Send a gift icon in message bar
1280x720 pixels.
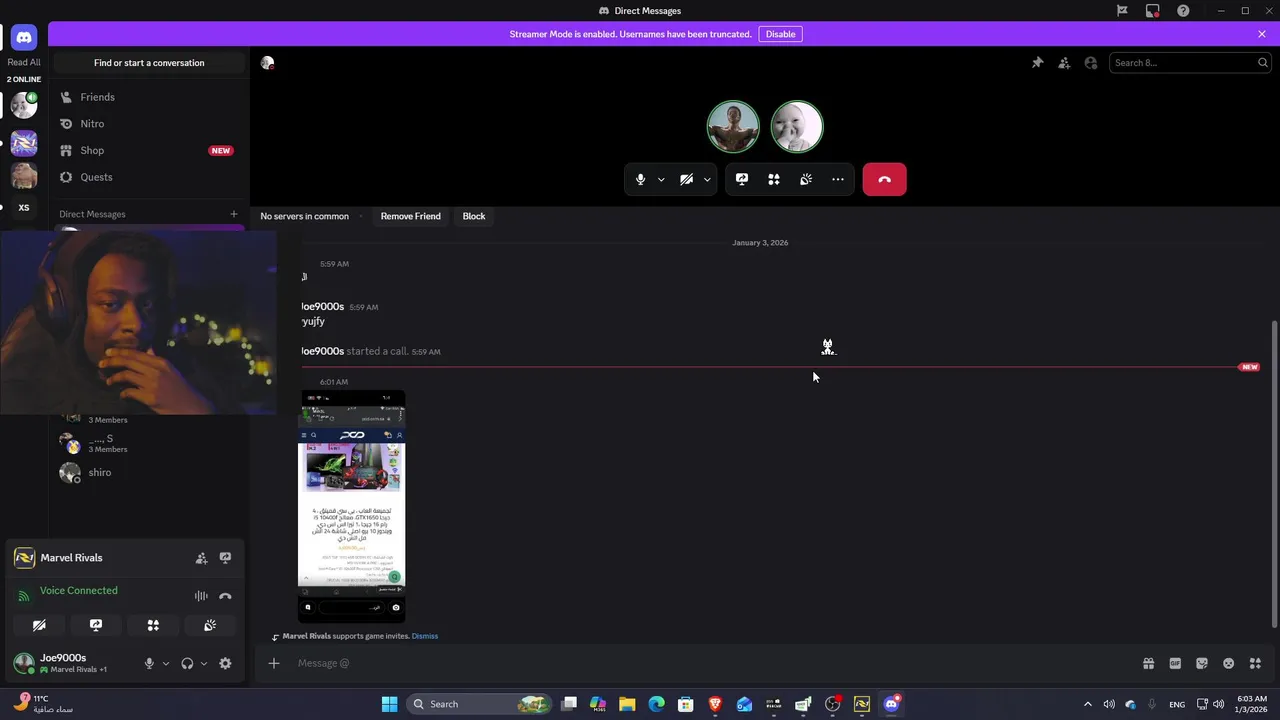click(x=1148, y=663)
